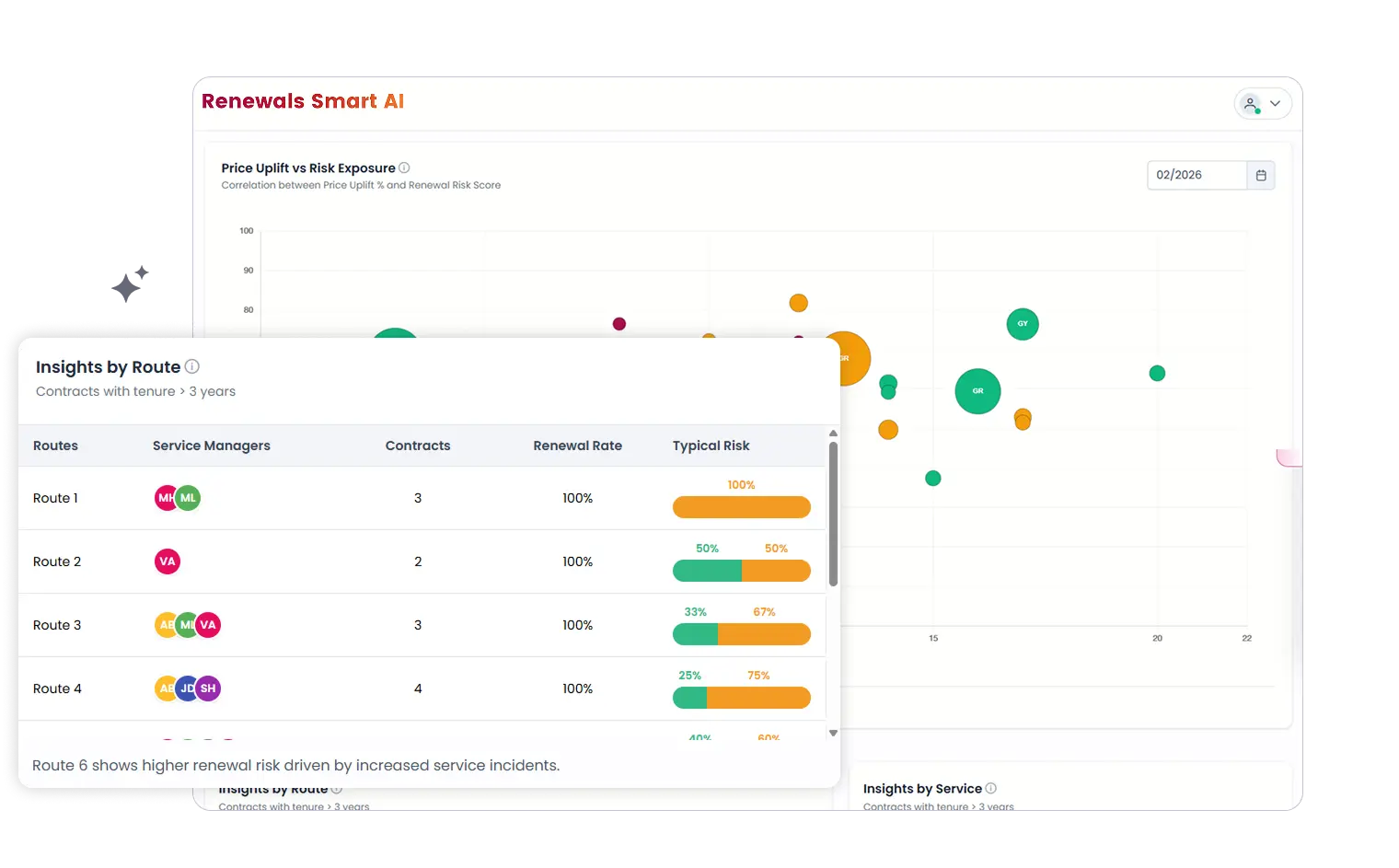This screenshot has width=1399, height=868.
Task: Click the 02/2026 date input field
Action: click(1197, 175)
